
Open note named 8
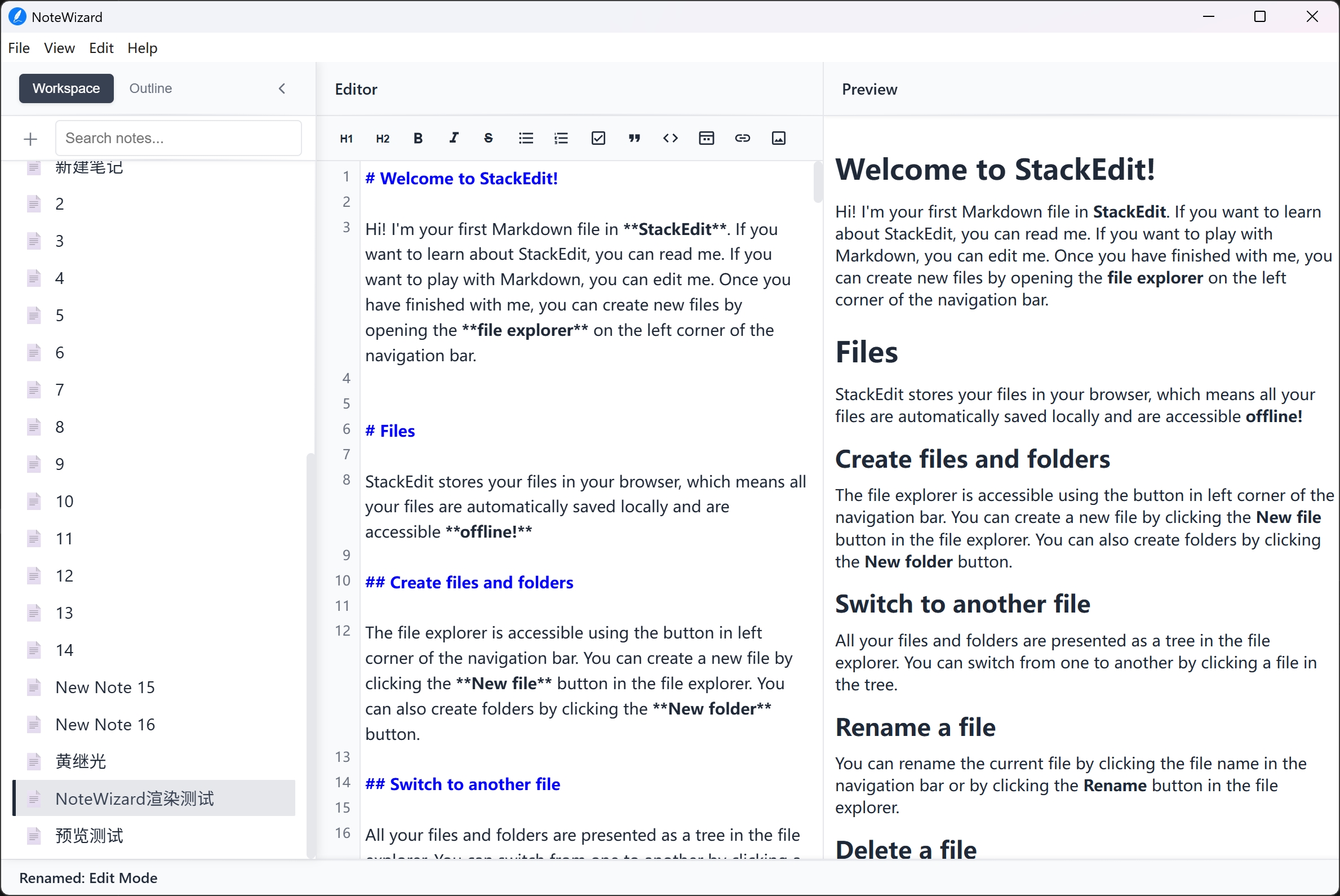click(x=154, y=427)
